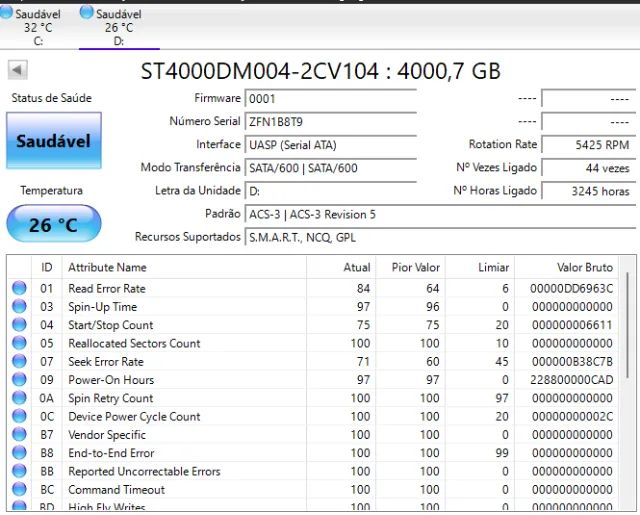Click the Firmware field 0001
This screenshot has height=515, width=640.
(x=331, y=99)
